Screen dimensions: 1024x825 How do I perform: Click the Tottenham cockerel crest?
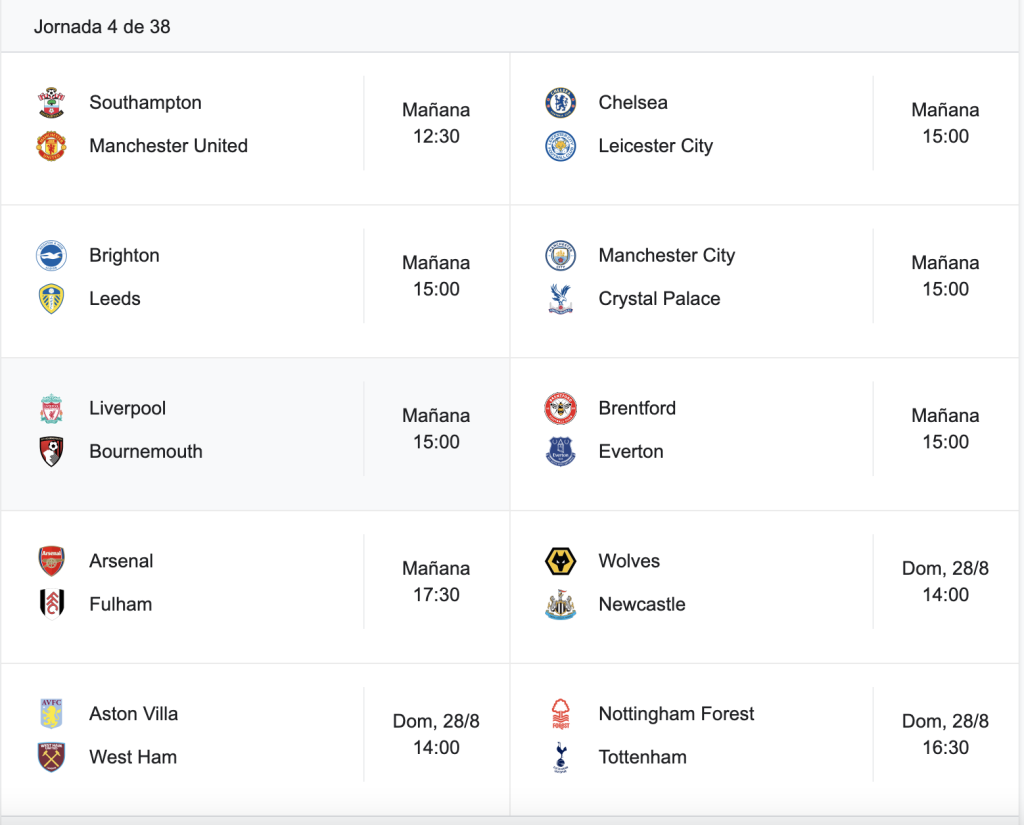tap(560, 757)
